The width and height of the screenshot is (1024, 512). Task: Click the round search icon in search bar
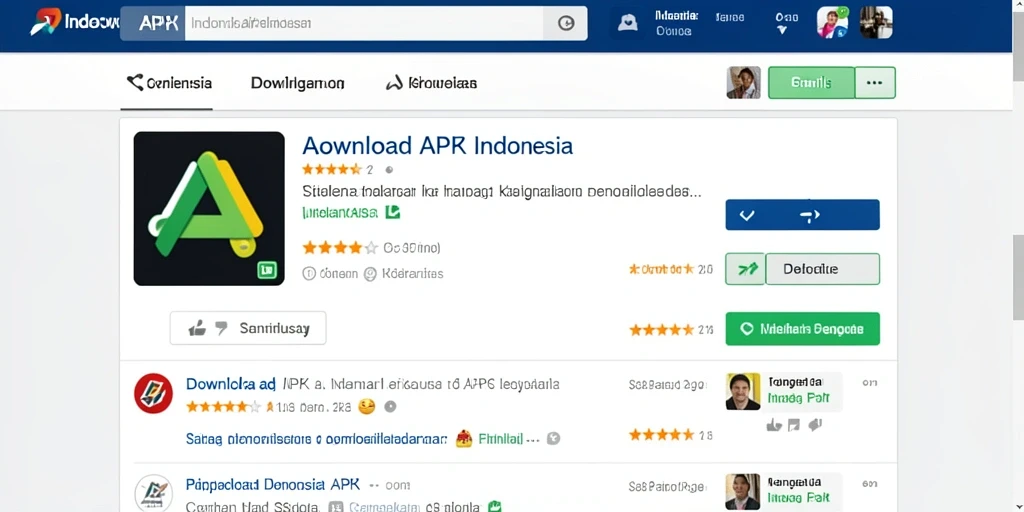click(566, 24)
